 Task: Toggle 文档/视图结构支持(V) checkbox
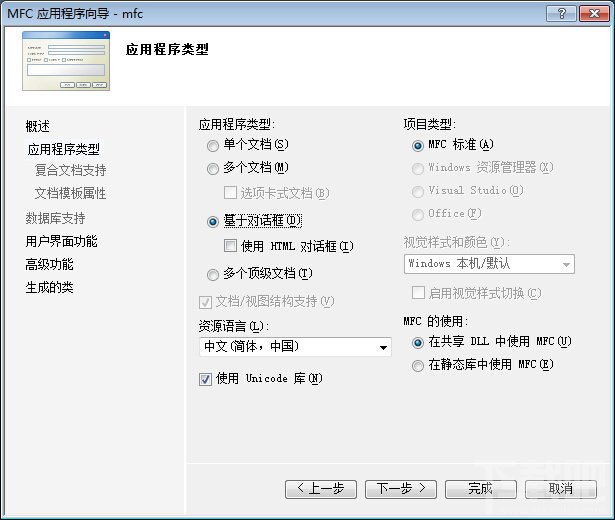[x=205, y=302]
